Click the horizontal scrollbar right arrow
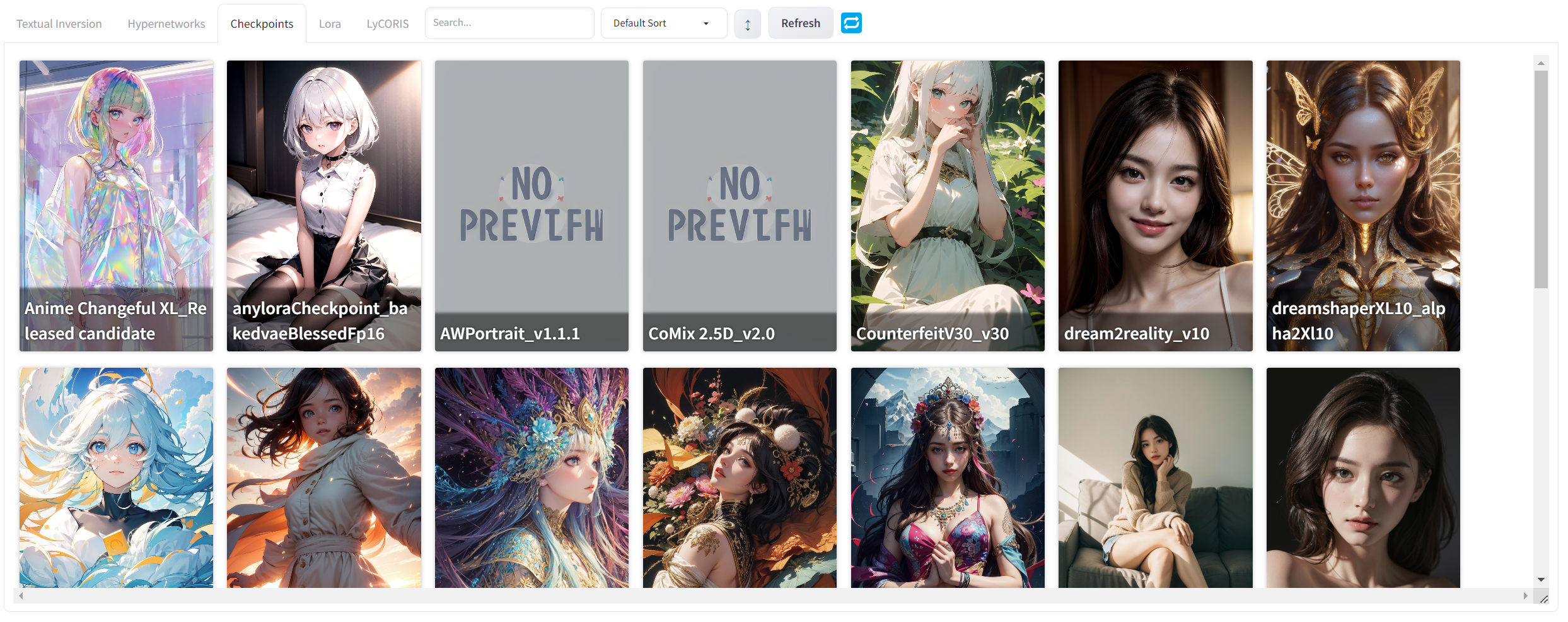This screenshot has height=622, width=1568. 1525,596
